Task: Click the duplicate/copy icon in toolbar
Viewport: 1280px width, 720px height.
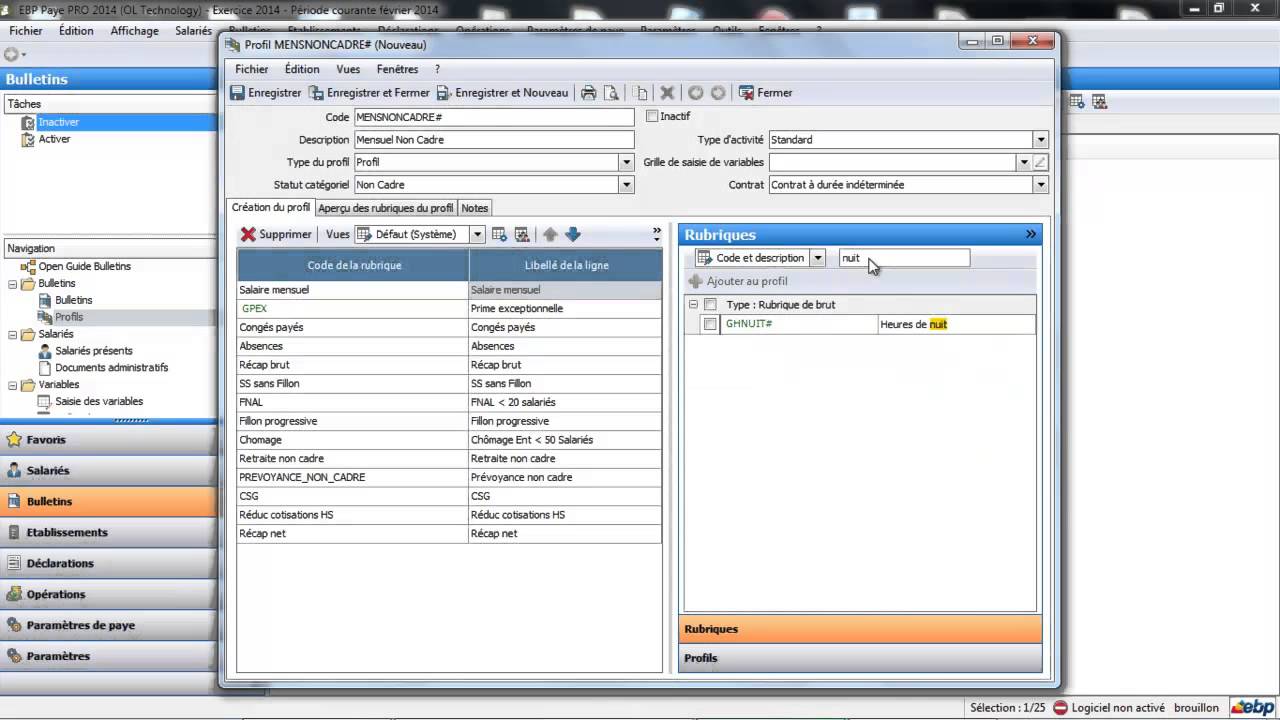Action: point(641,93)
